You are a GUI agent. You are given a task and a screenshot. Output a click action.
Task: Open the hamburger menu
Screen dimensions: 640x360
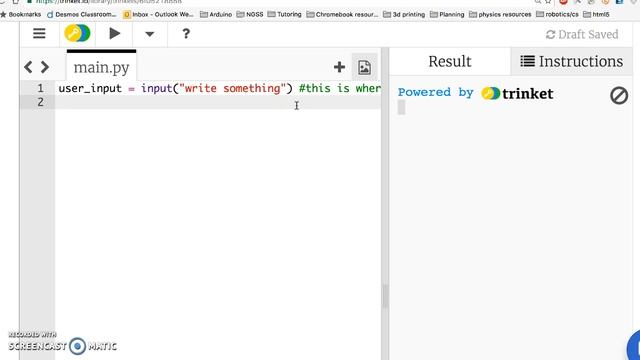[39, 33]
